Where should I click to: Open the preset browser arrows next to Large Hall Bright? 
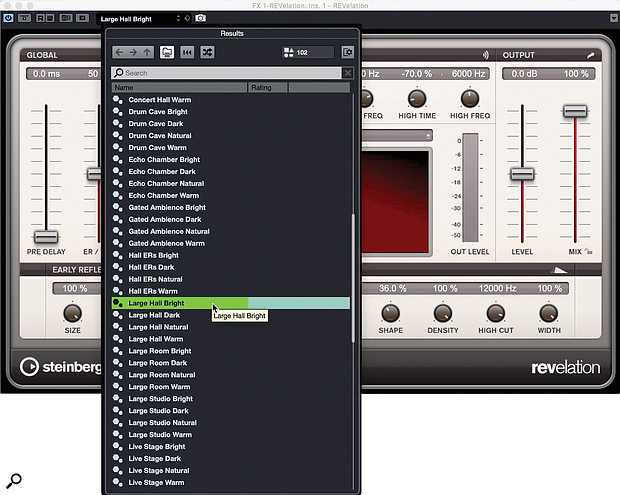(178, 19)
